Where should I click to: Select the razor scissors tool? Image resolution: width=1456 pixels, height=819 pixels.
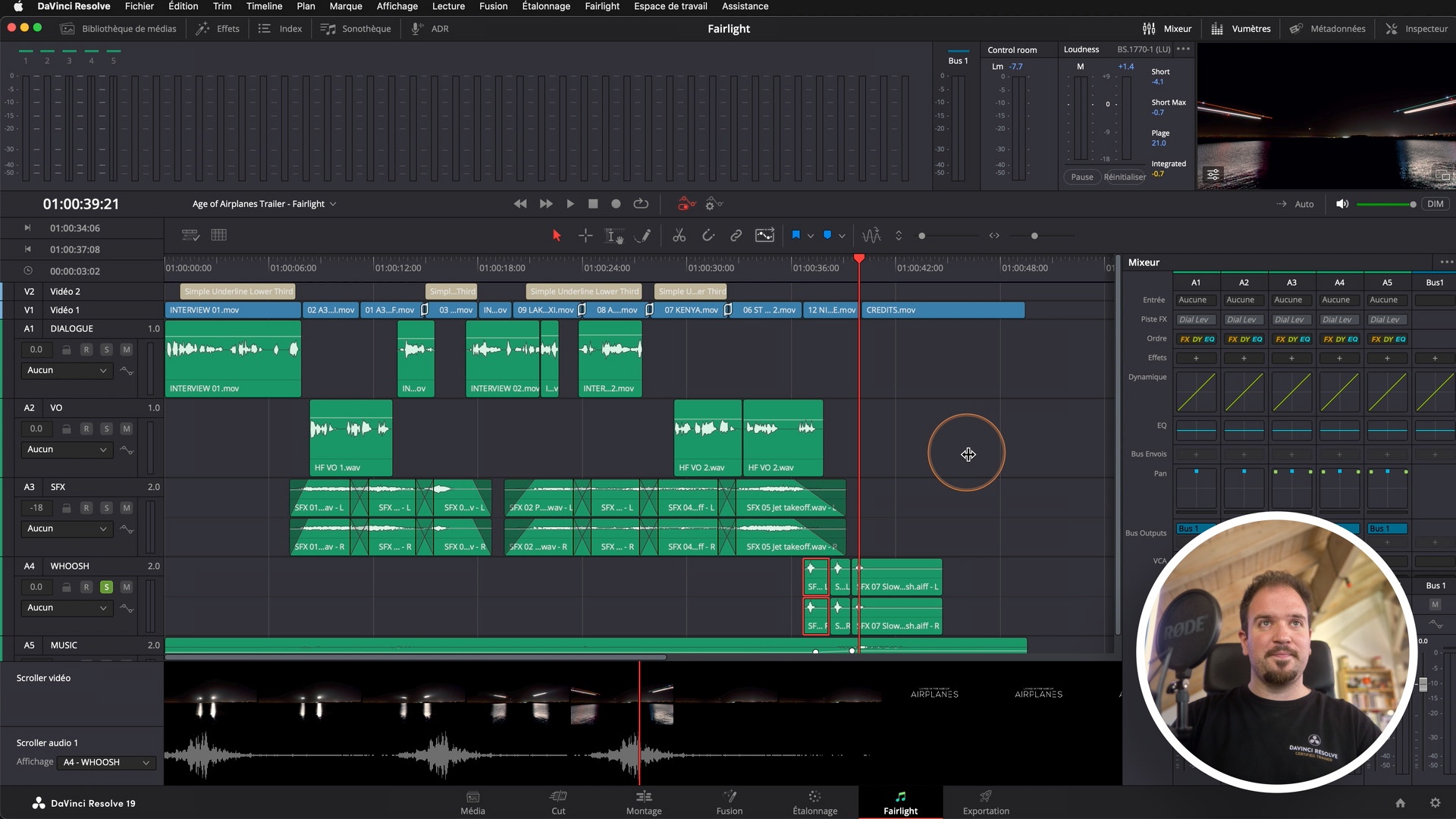[x=679, y=236]
